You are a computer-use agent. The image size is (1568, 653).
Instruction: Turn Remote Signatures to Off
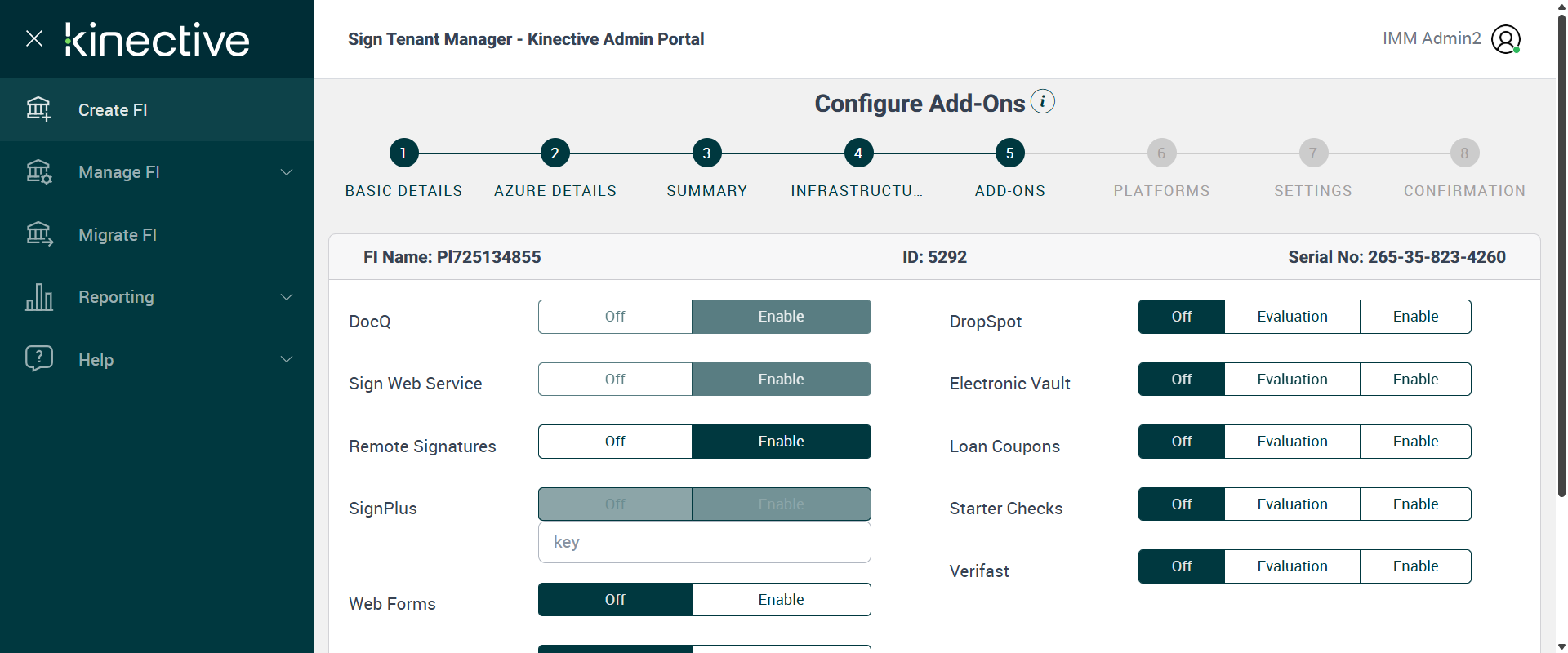click(x=615, y=442)
